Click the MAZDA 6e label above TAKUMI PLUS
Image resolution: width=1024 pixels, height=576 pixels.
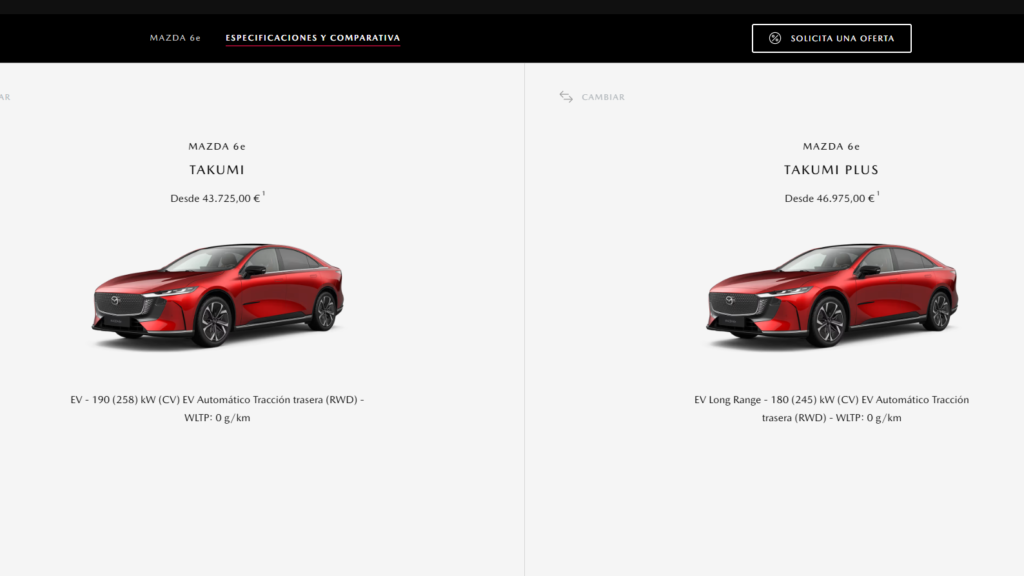click(831, 146)
